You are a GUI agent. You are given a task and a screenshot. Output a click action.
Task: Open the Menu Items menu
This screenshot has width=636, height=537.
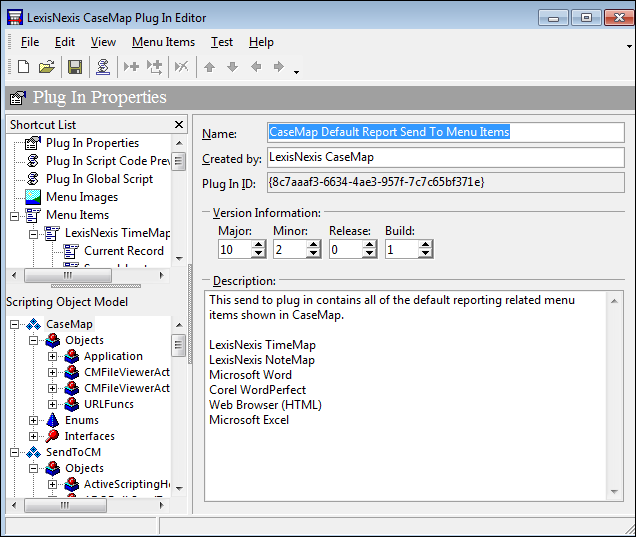pyautogui.click(x=162, y=42)
